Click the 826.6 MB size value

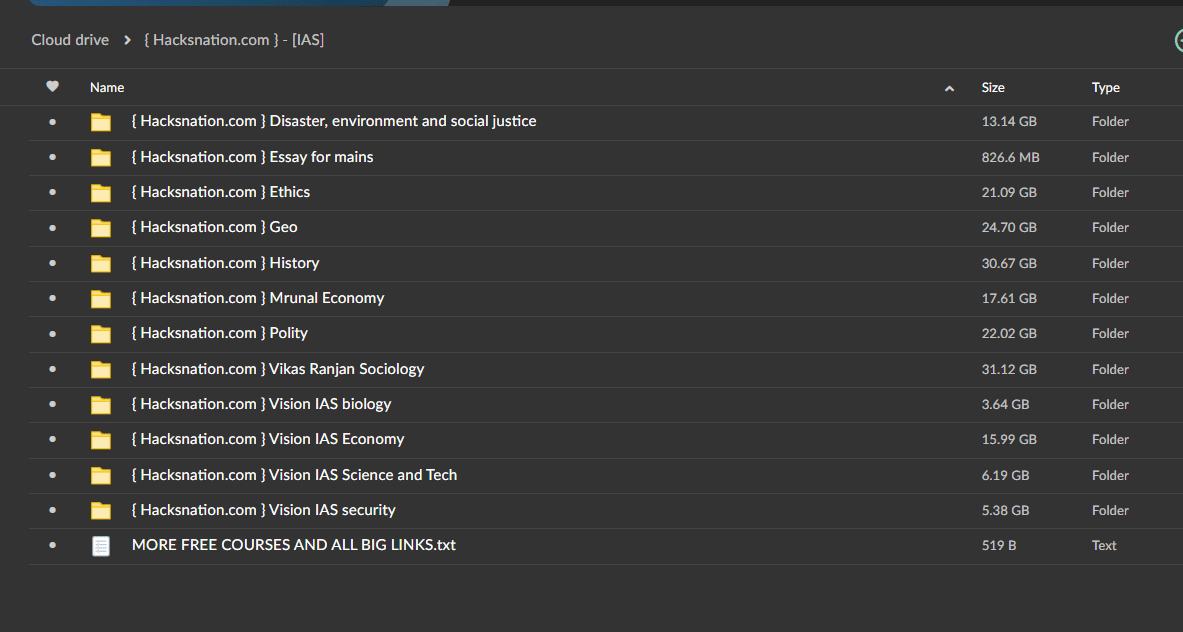coord(1010,158)
